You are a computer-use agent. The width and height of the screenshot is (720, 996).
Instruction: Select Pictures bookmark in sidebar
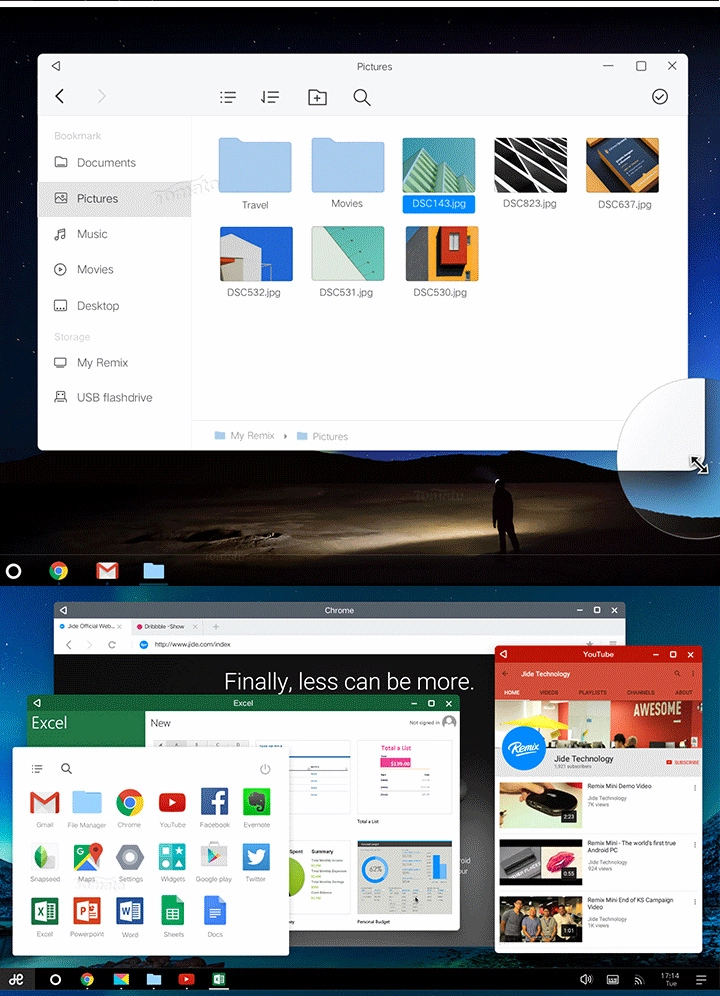tap(114, 199)
